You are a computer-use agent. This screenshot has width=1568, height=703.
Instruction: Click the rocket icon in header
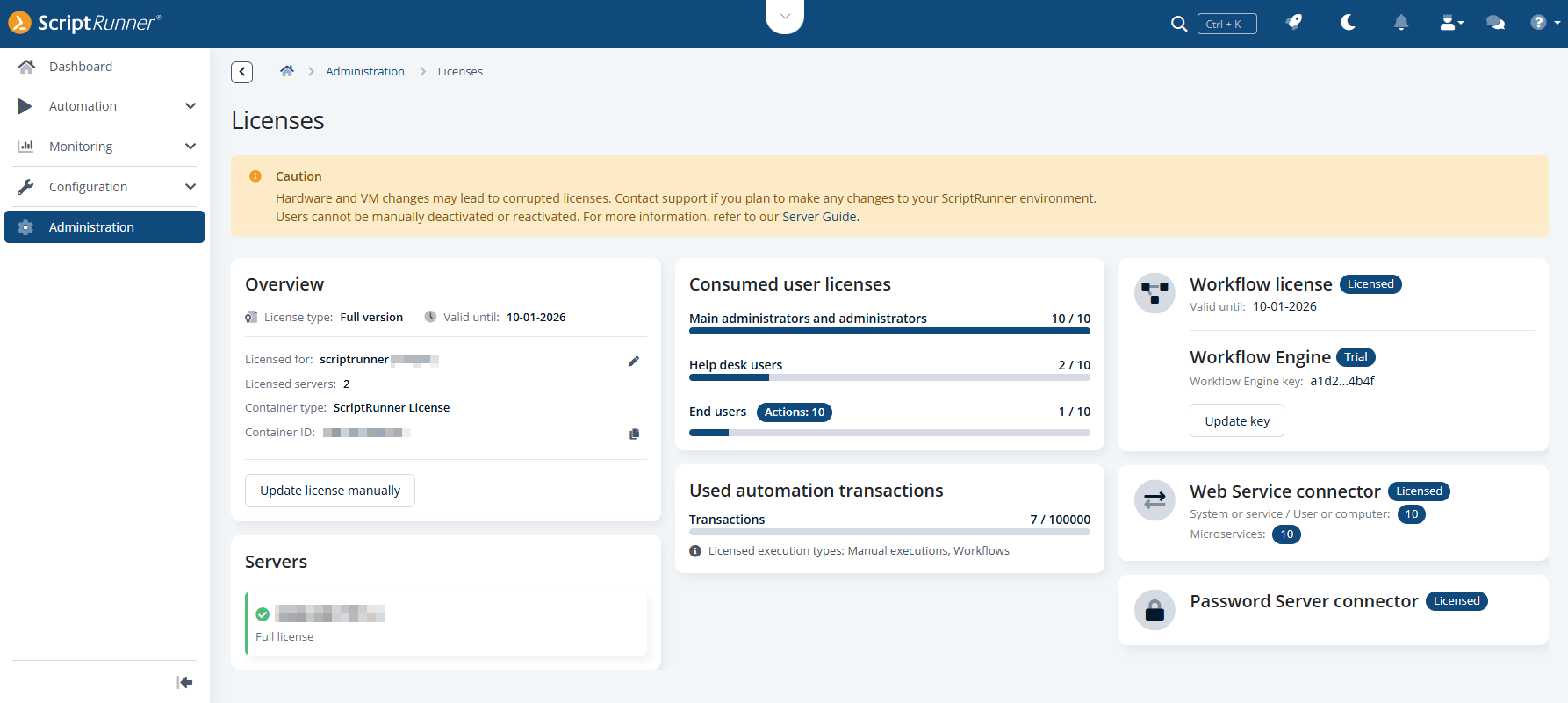point(1294,23)
